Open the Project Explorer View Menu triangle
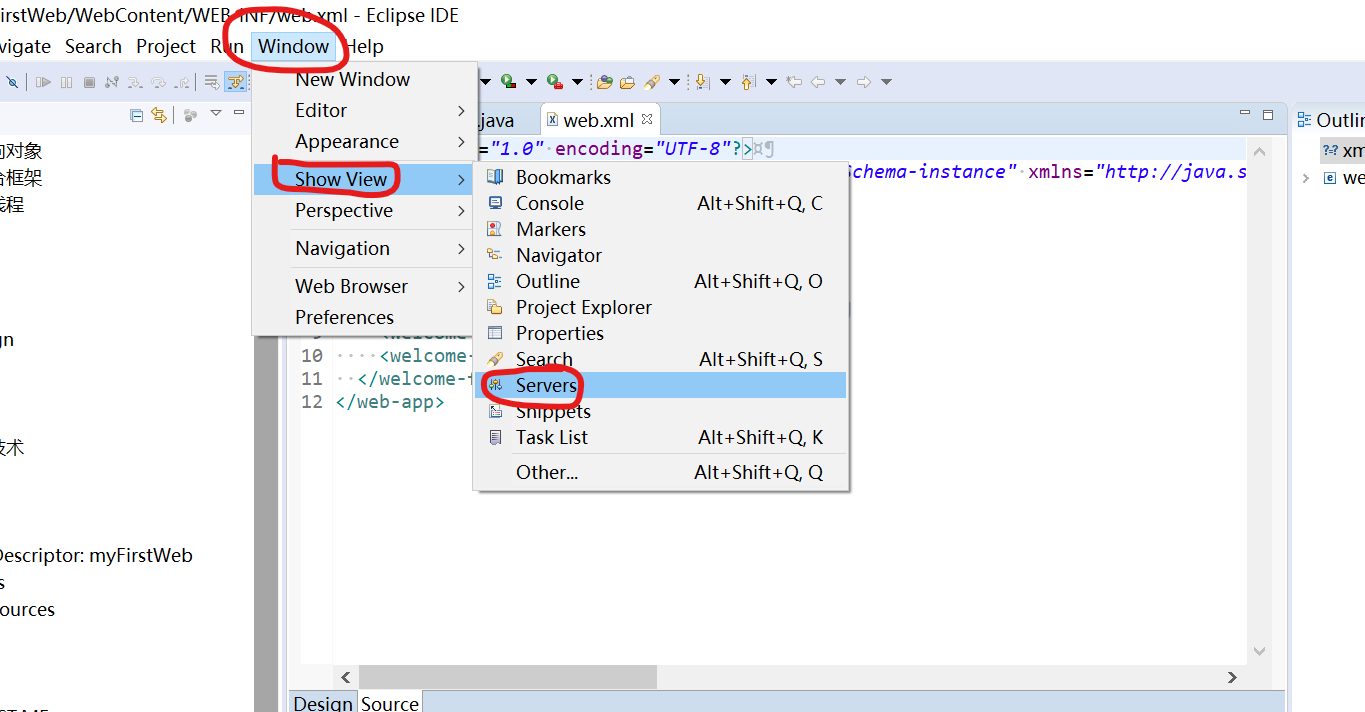The image size is (1365, 712). (x=216, y=113)
